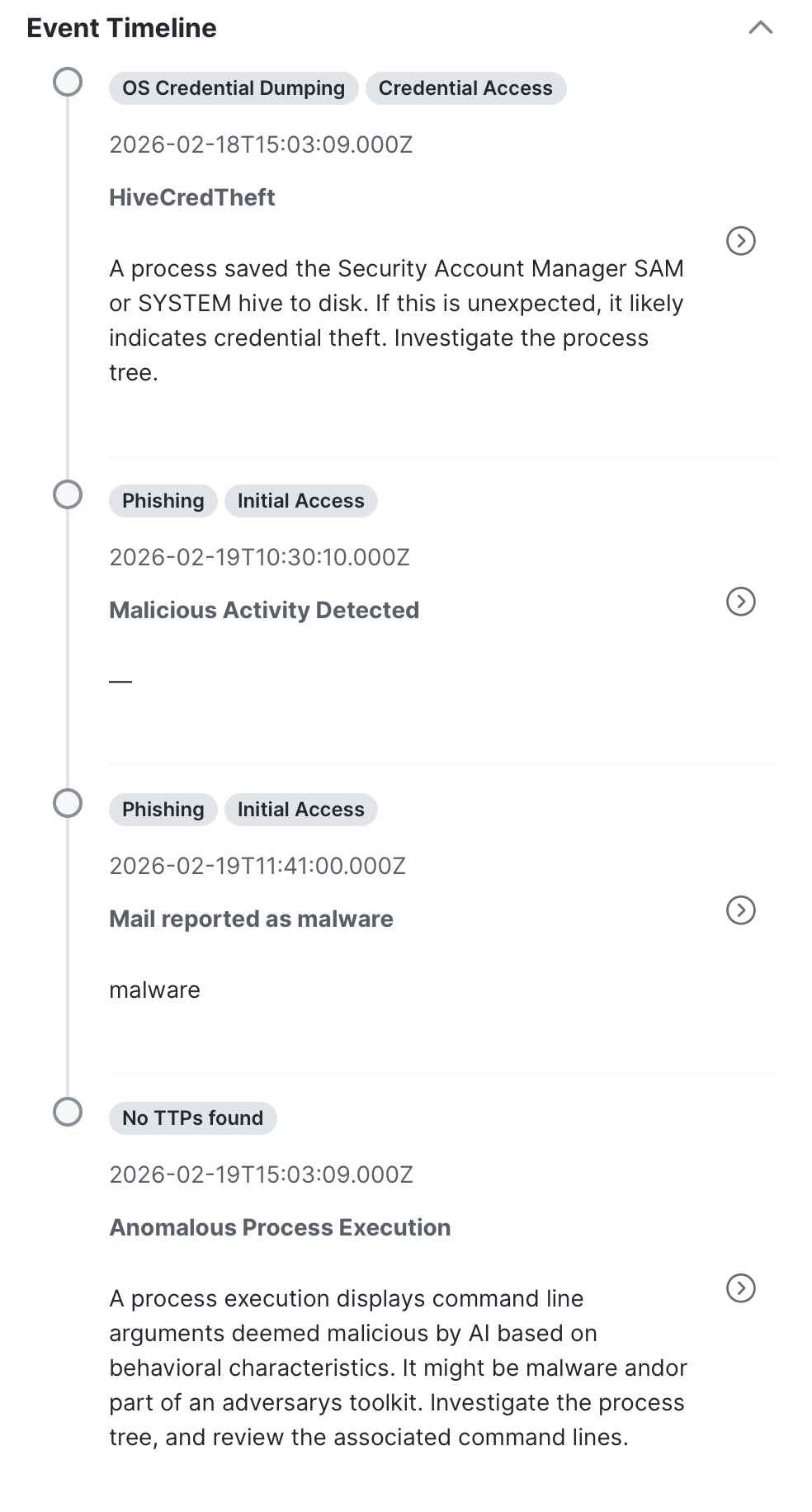Open the Anomalous Process Execution title
This screenshot has width=812, height=1512.
coord(280,1227)
